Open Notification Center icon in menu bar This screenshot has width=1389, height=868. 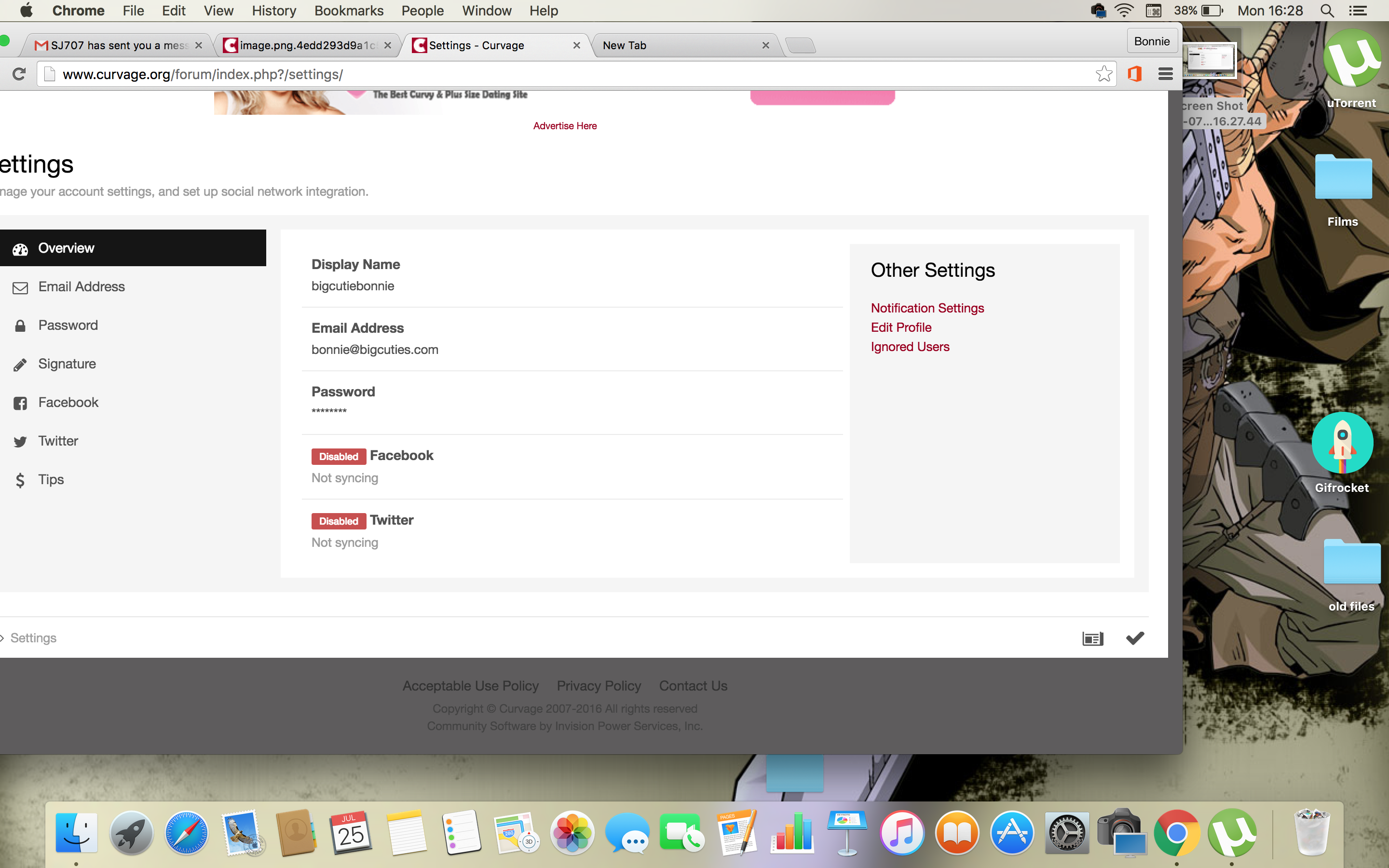1358,11
